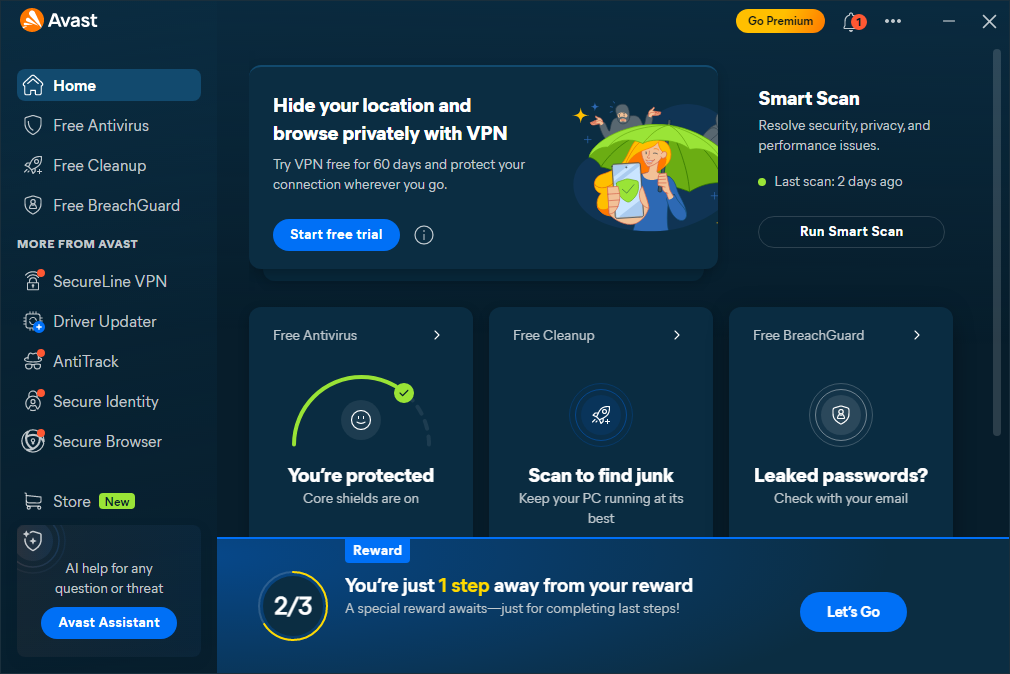Click the rocket icon in Free Cleanup card
The height and width of the screenshot is (674, 1010).
(601, 415)
